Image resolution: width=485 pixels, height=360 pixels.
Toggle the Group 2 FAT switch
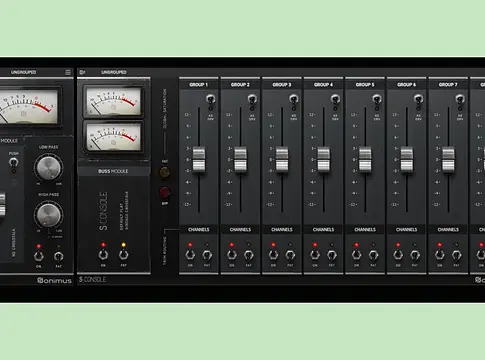pos(249,255)
